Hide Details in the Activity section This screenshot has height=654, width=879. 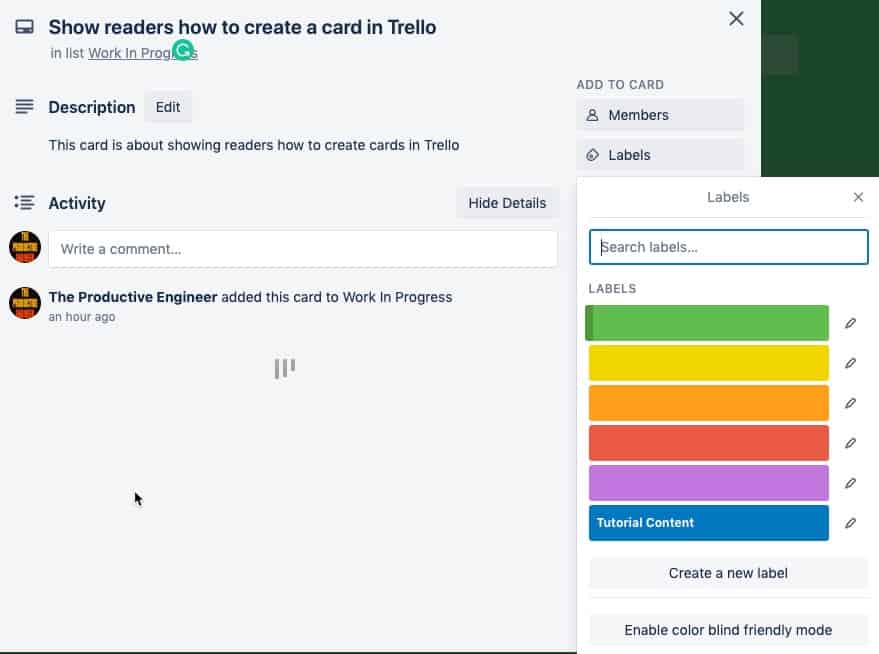(507, 203)
